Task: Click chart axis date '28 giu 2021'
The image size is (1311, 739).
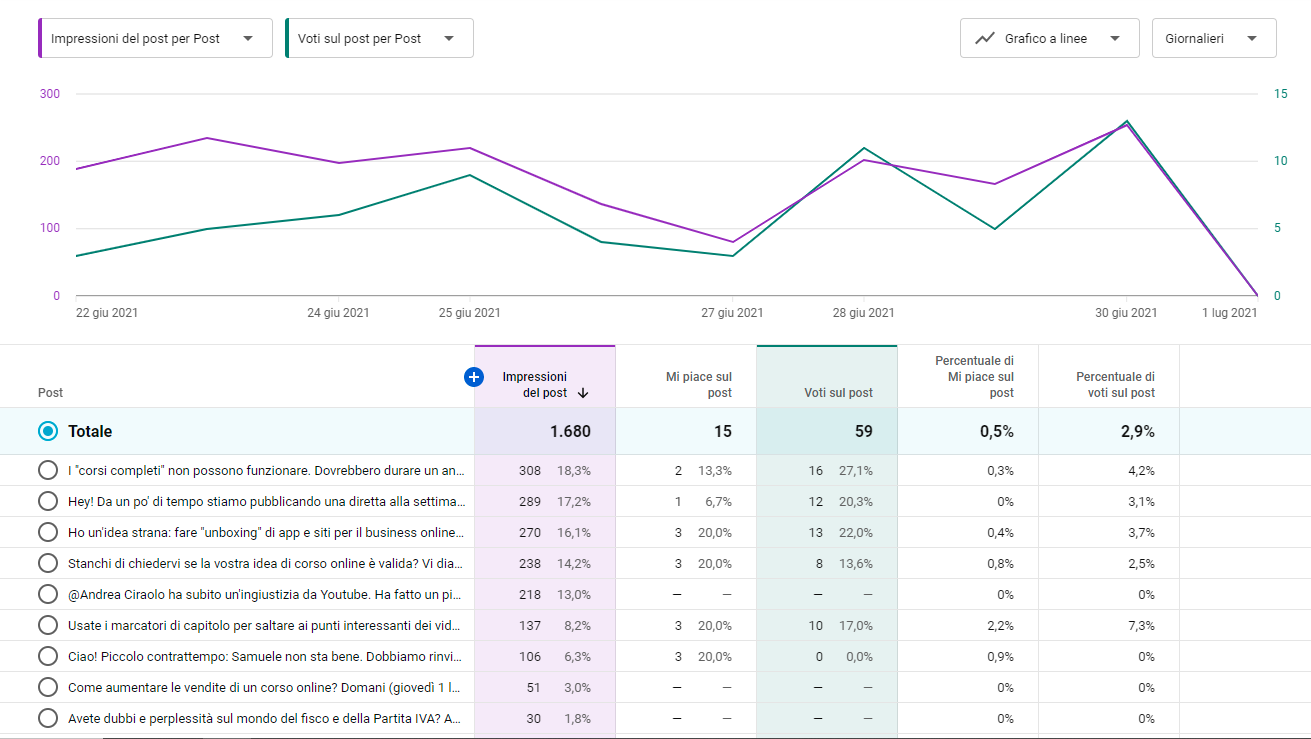Action: point(864,313)
